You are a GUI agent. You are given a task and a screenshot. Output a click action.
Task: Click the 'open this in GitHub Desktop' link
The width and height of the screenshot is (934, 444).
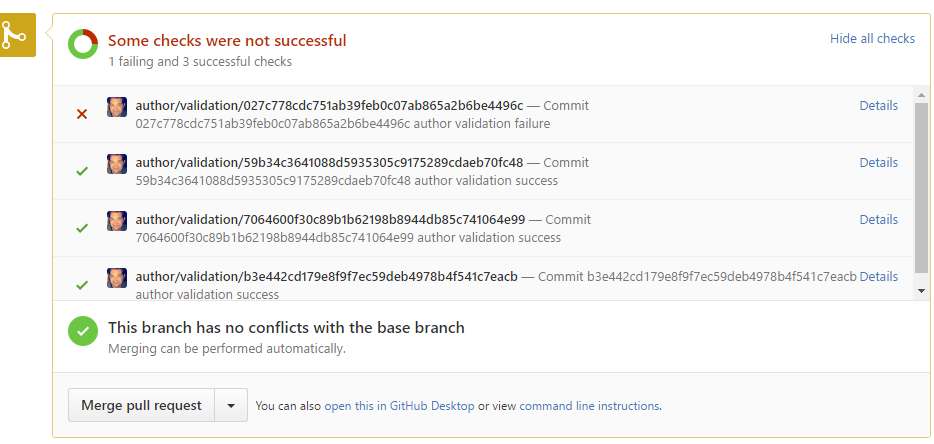[399, 407]
